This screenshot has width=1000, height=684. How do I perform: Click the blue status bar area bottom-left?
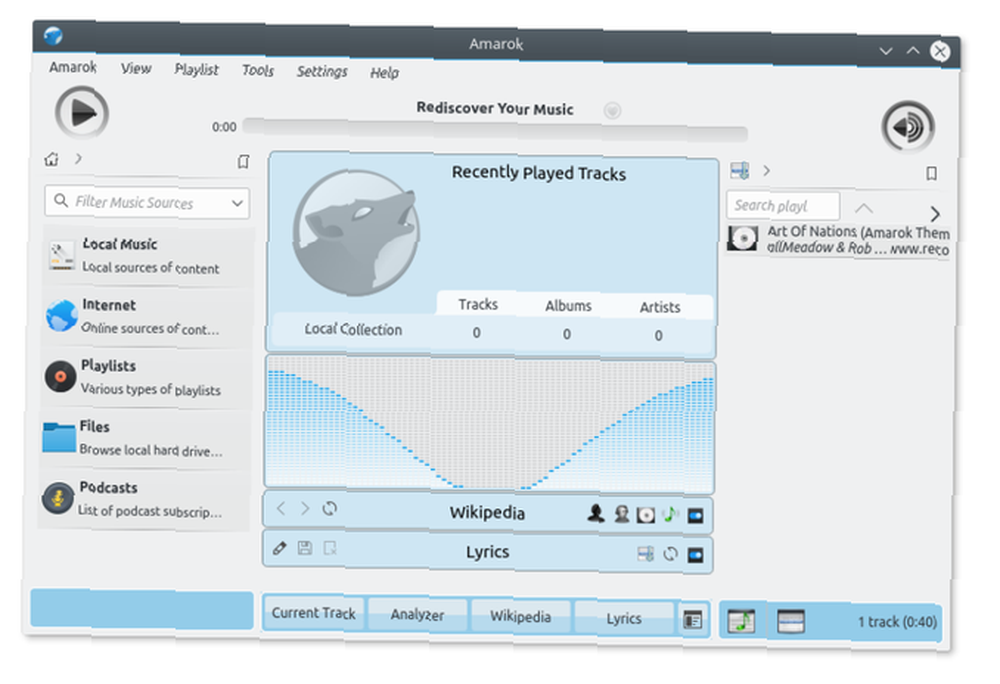[x=142, y=609]
